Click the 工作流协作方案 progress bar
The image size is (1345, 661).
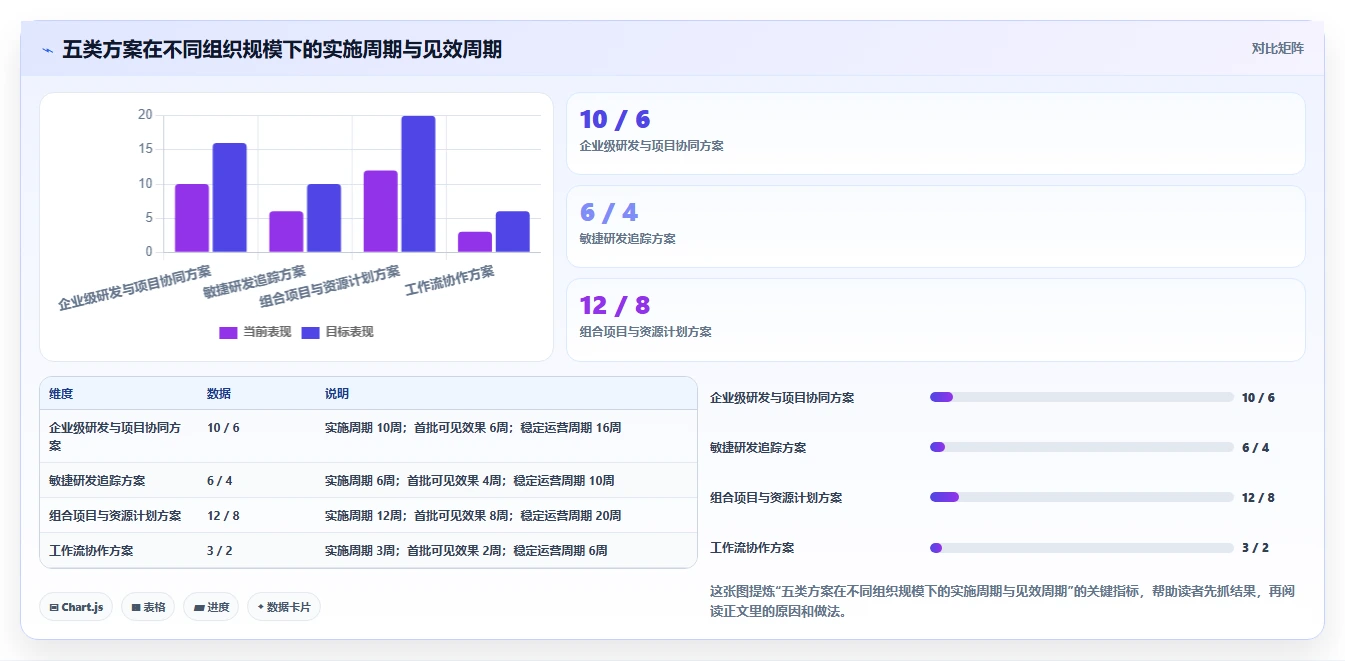1082,548
